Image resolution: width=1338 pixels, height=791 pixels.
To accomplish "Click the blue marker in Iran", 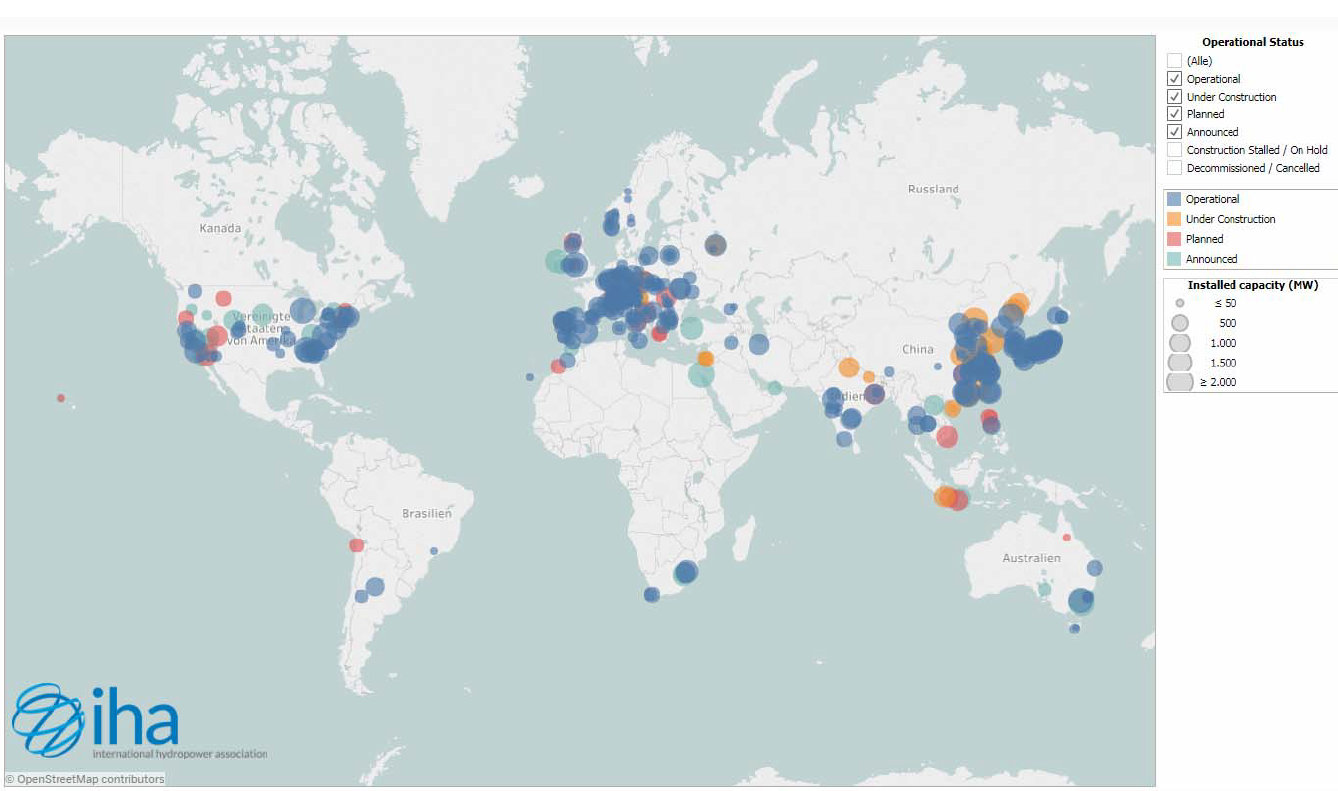I will (x=758, y=345).
